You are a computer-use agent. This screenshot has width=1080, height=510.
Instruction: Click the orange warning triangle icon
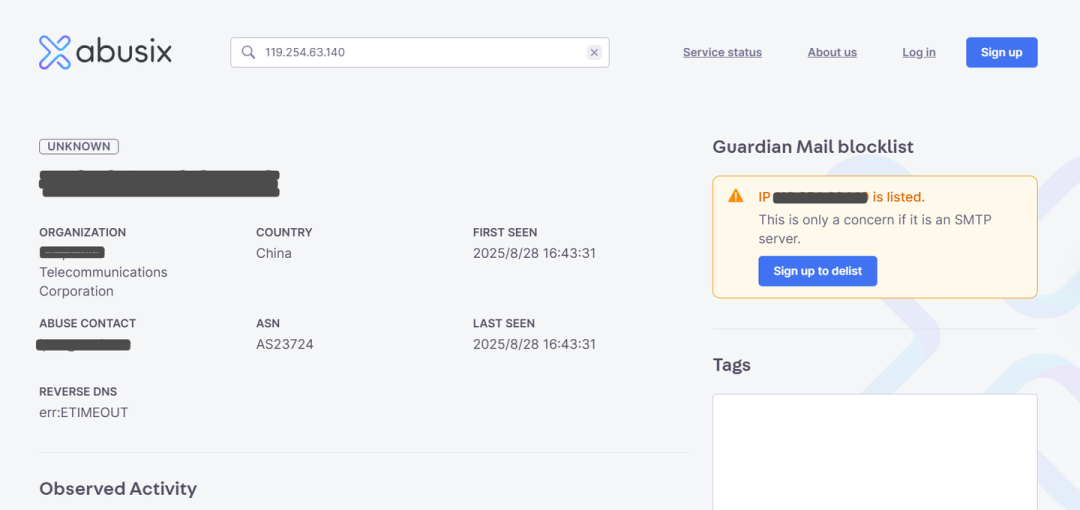(736, 196)
